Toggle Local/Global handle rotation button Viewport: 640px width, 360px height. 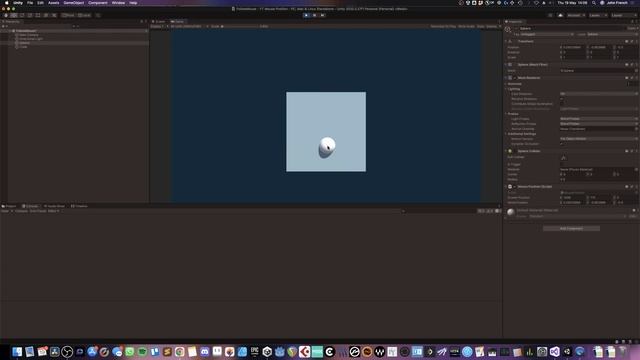tap(84, 15)
